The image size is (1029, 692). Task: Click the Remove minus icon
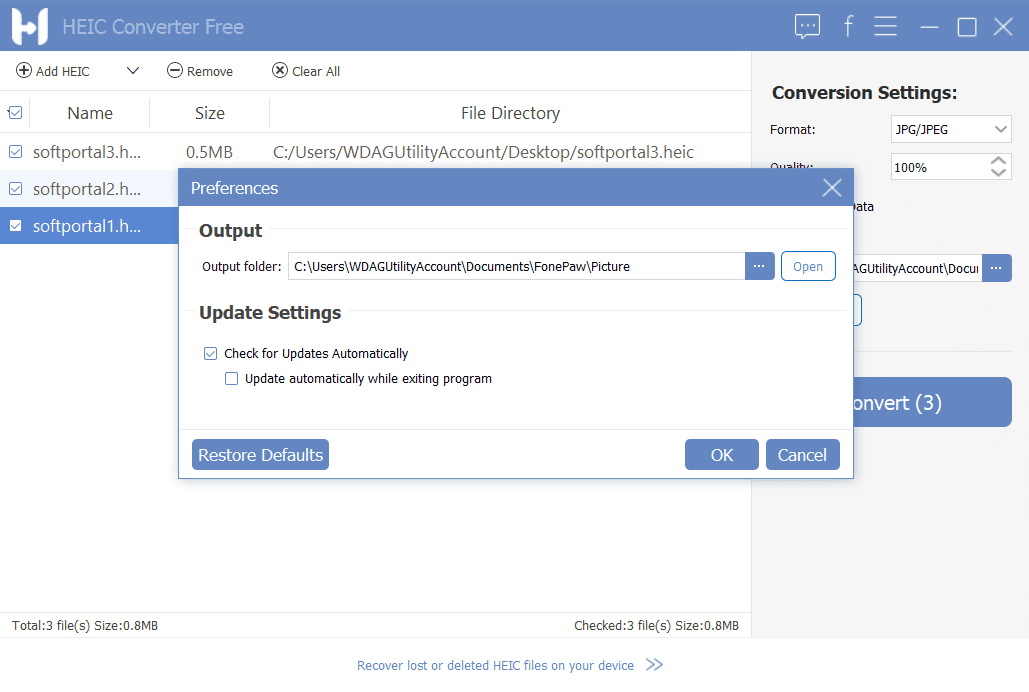[175, 71]
